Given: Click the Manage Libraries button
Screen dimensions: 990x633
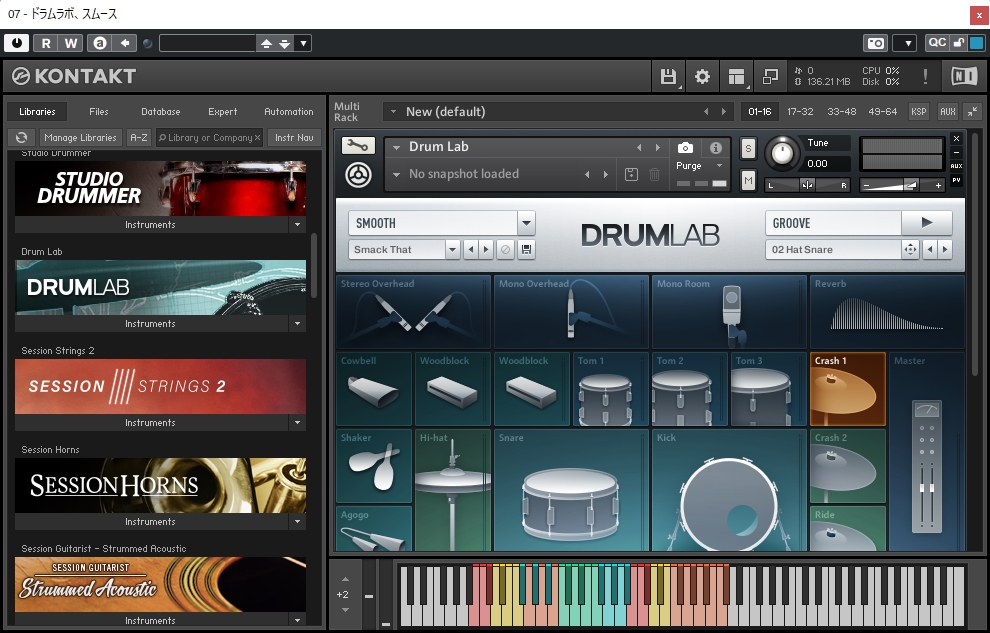Looking at the screenshot, I should 81,138.
